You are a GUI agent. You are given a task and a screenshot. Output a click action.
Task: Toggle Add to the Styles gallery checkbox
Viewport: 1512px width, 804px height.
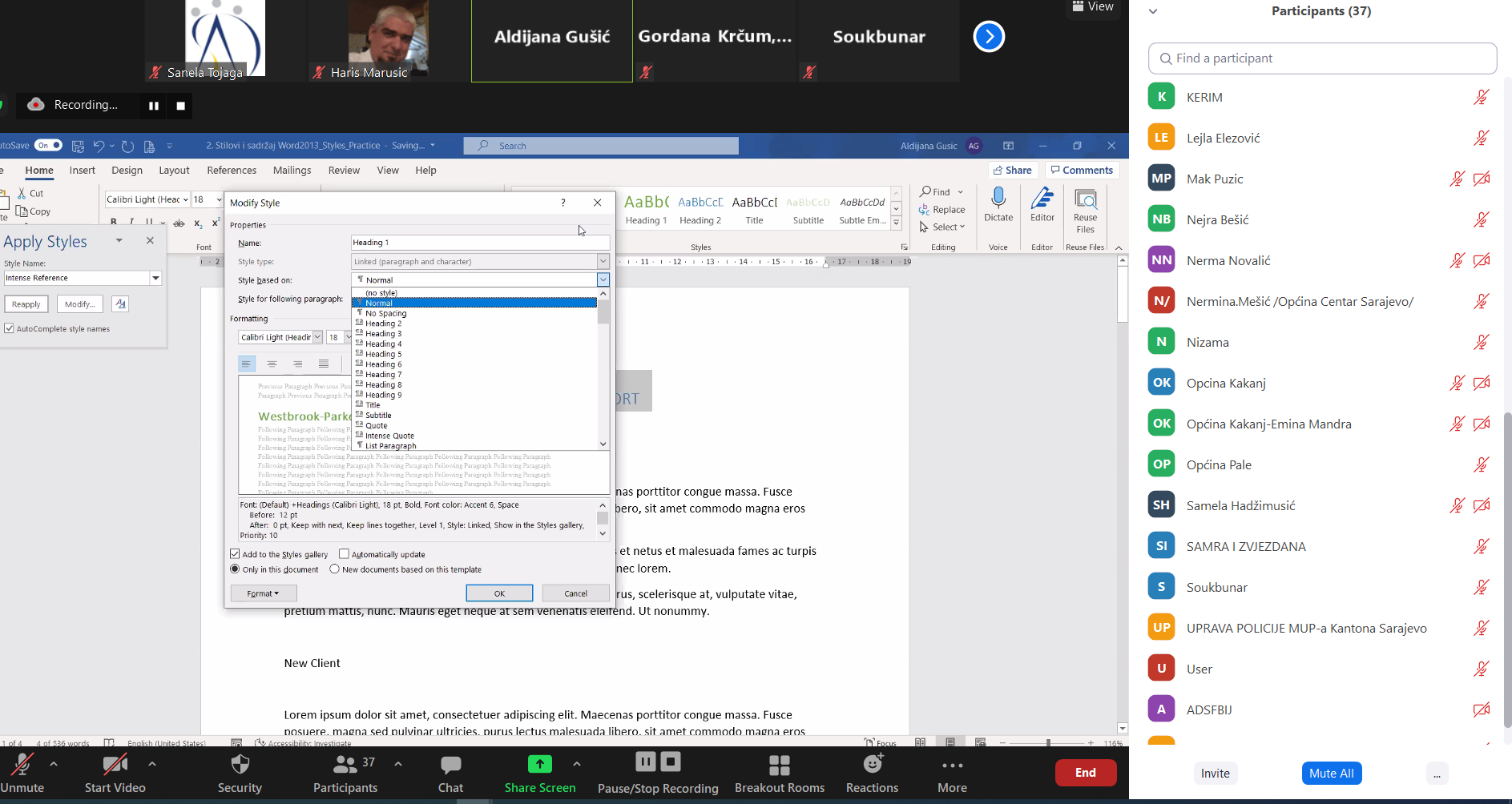(x=235, y=554)
